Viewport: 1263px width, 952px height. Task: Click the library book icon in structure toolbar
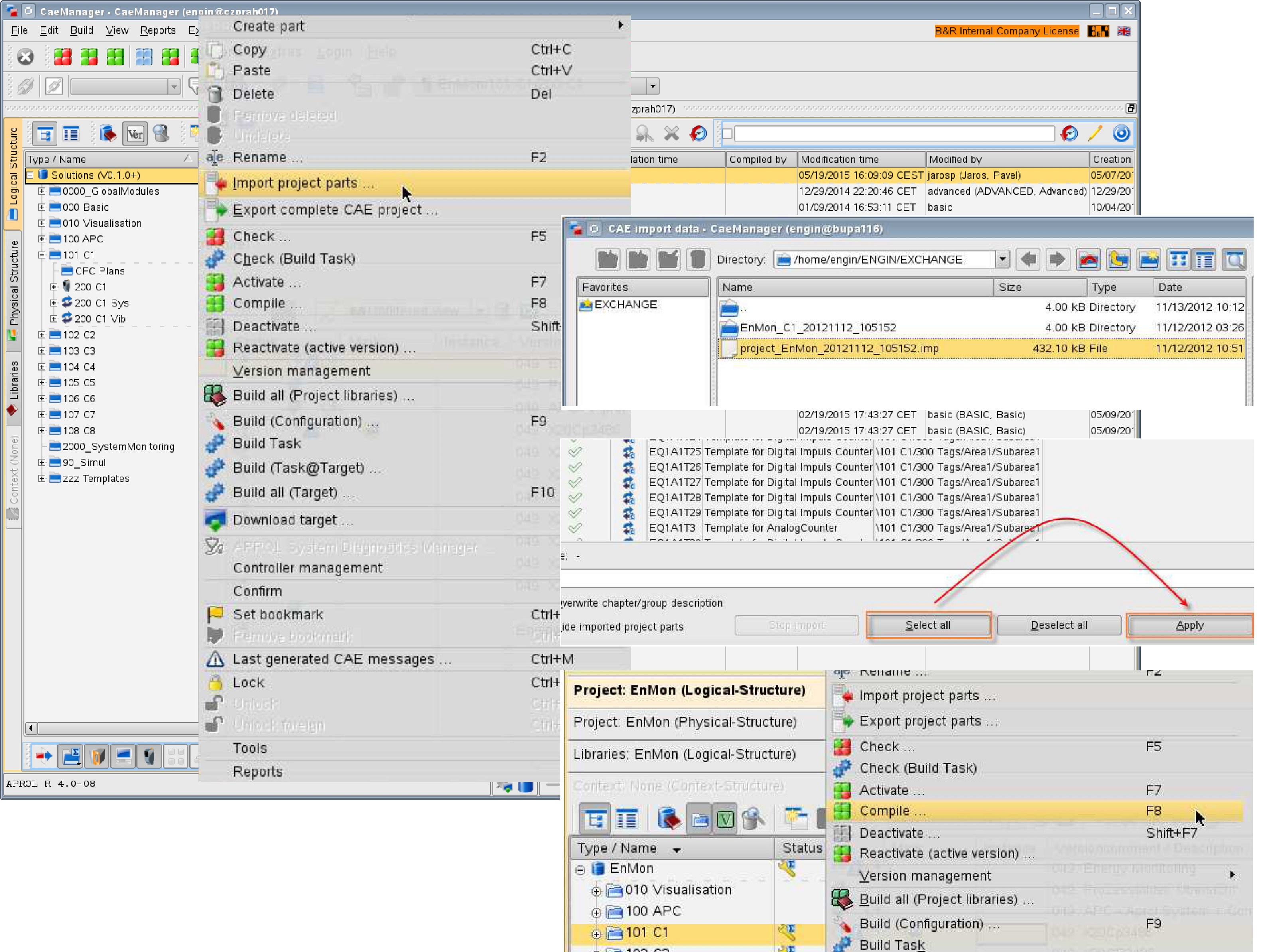coord(108,134)
